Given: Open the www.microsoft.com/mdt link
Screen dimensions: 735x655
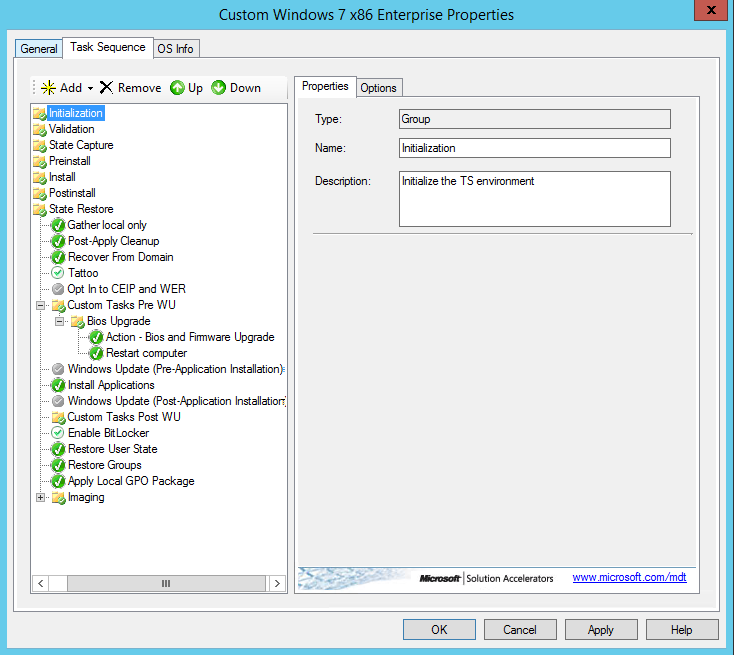Looking at the screenshot, I should click(x=629, y=577).
